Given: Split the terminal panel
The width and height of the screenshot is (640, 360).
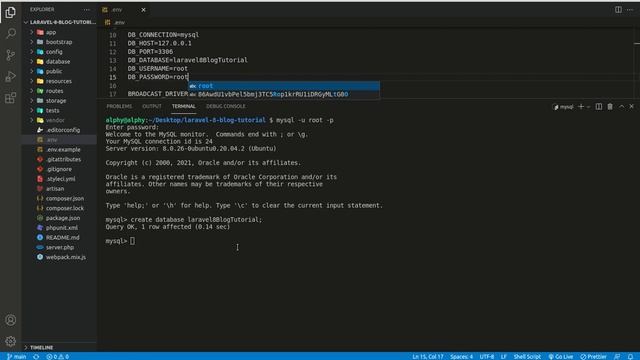Looking at the screenshot, I should (x=599, y=107).
